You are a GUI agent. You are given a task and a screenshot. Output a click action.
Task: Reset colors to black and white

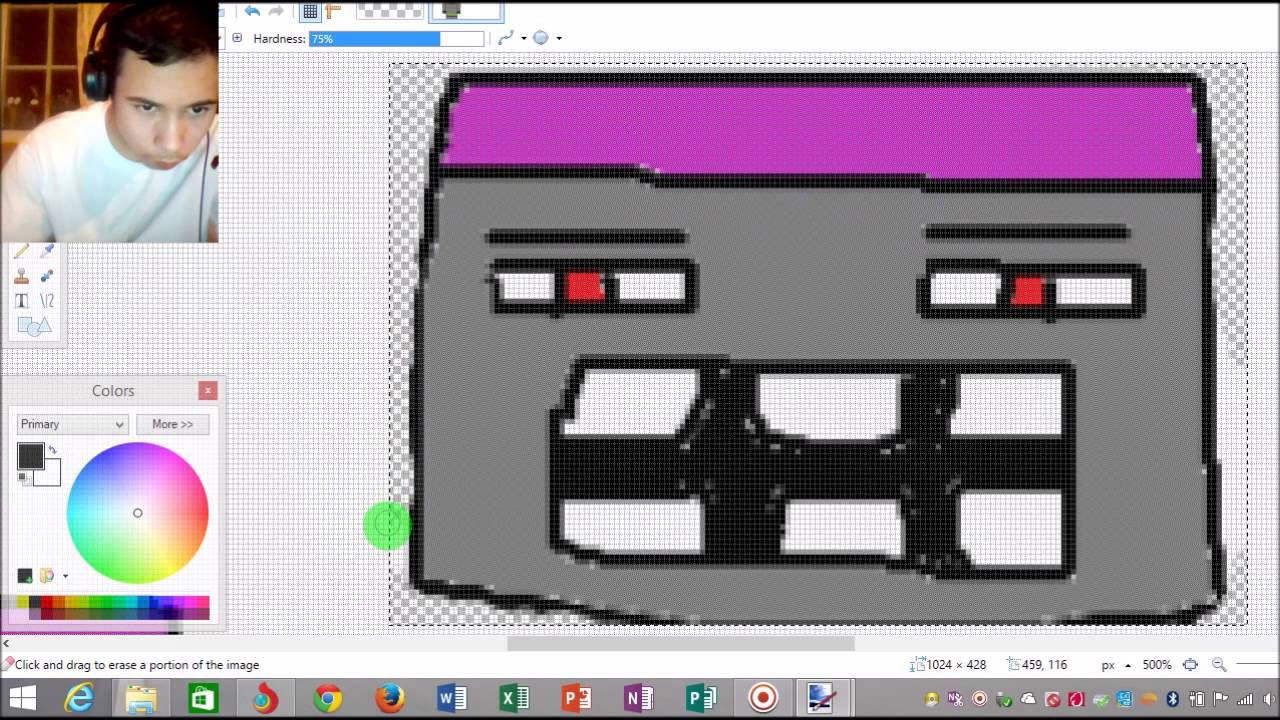pos(23,478)
